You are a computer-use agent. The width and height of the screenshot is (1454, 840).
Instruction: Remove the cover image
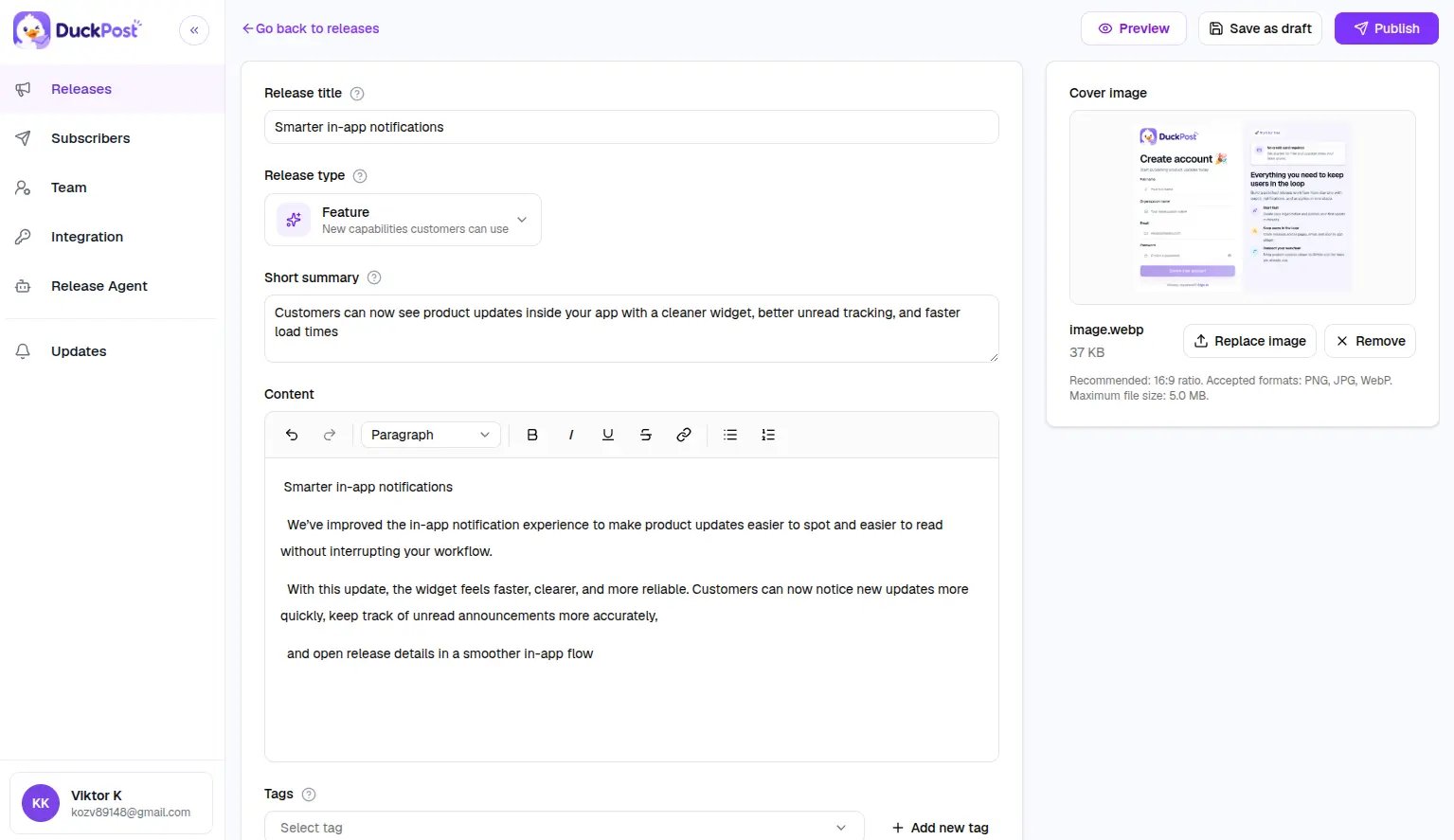pos(1370,341)
